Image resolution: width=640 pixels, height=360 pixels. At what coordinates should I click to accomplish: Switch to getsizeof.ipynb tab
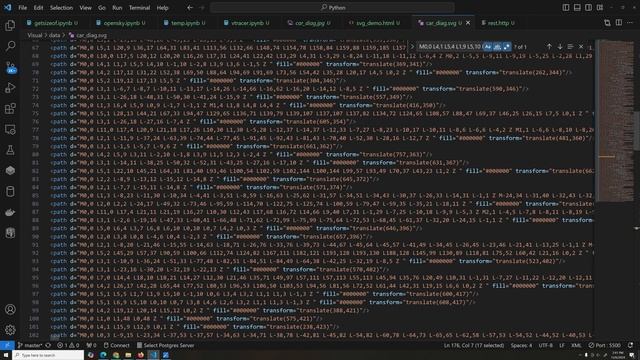point(52,23)
